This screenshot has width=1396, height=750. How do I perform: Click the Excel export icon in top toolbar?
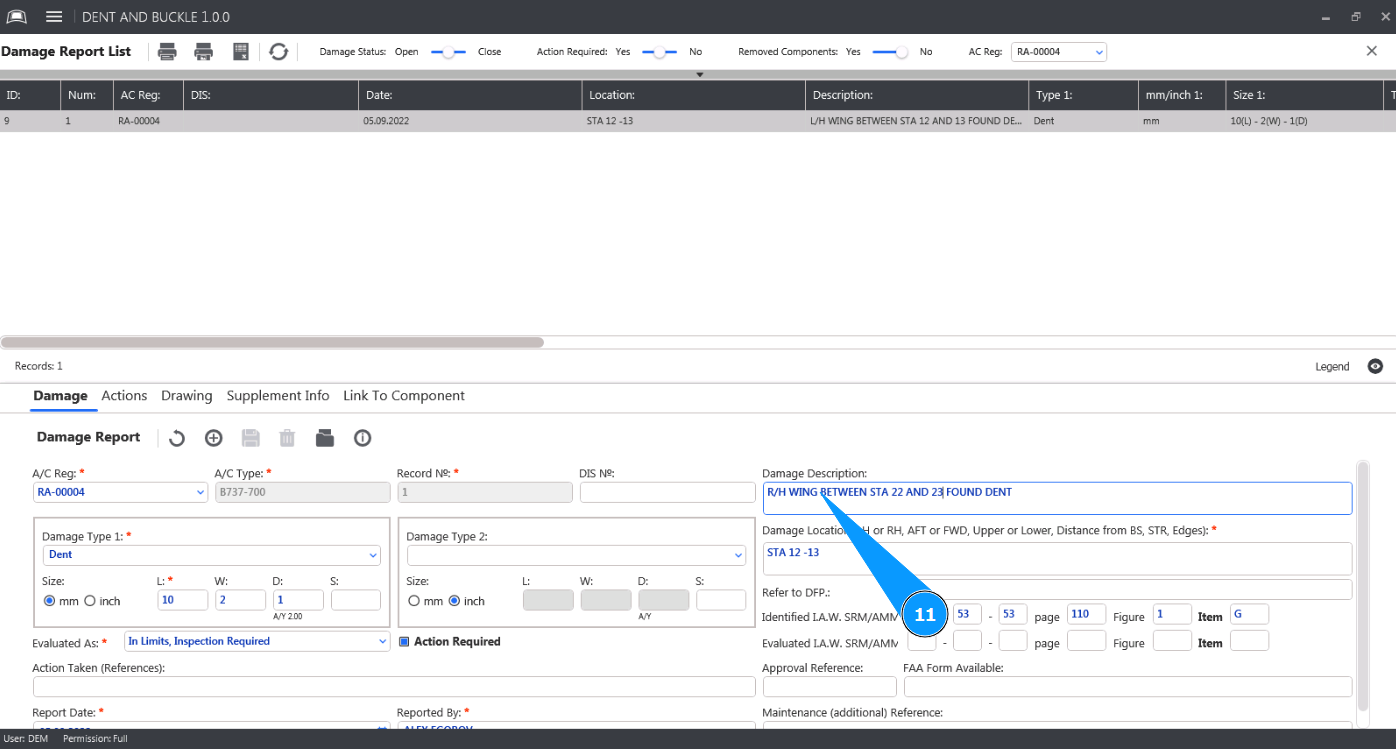tap(241, 52)
